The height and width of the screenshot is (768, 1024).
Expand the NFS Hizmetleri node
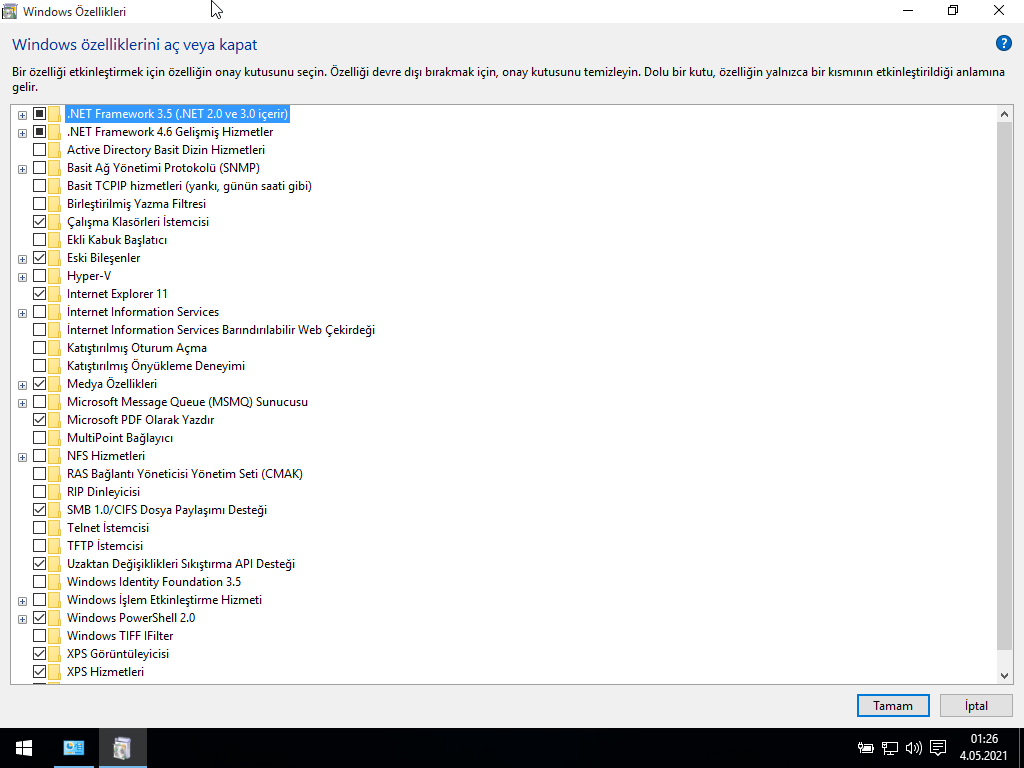(22, 457)
